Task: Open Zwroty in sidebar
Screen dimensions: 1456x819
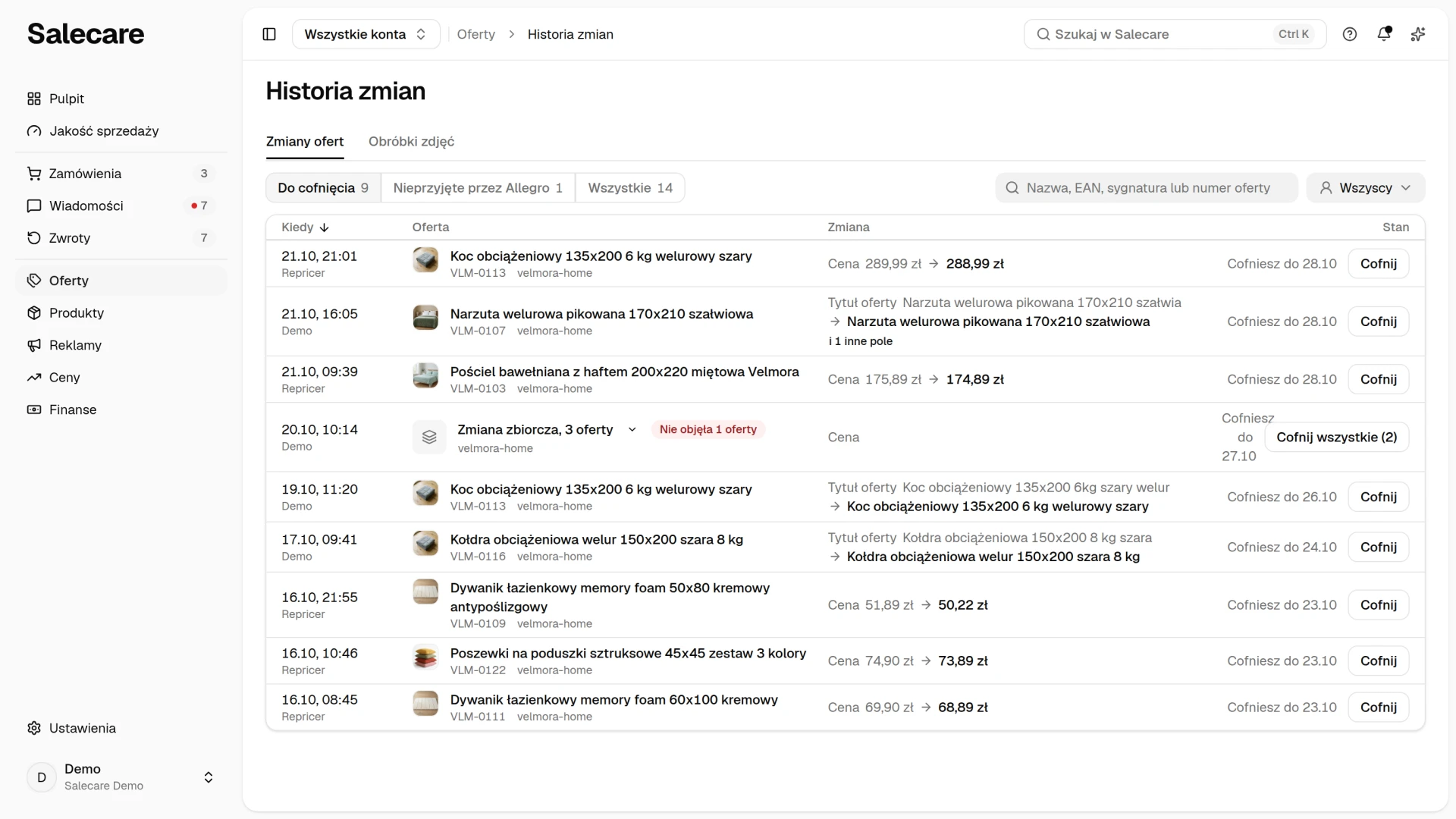Action: point(121,238)
